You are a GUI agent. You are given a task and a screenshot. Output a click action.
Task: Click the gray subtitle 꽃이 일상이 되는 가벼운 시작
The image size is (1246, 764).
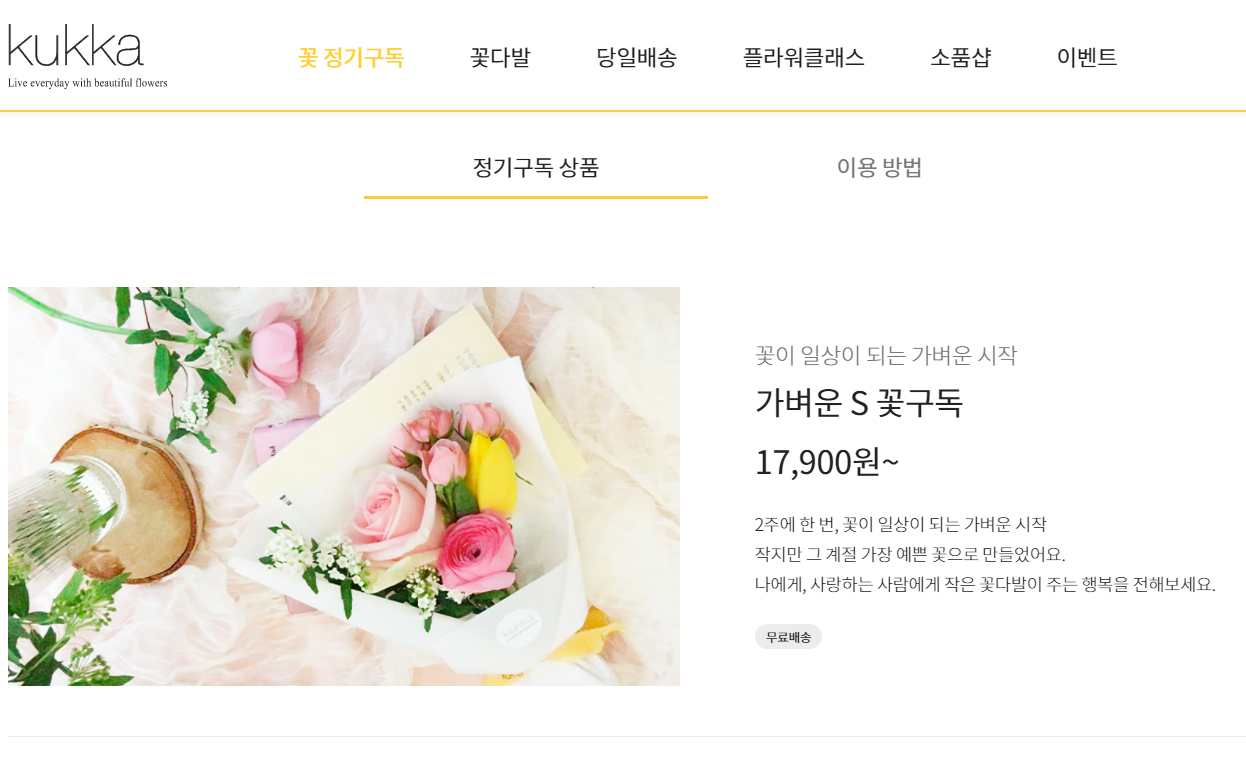tap(886, 355)
